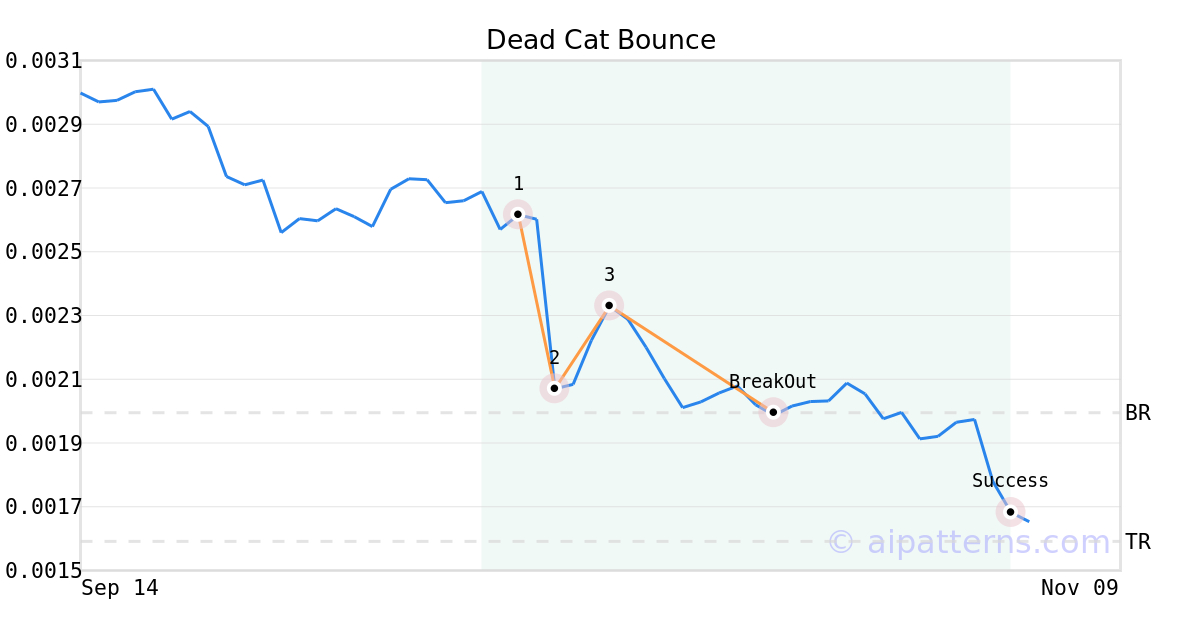Viewport: 1200px width, 630px height.
Task: Click the 0.0025 y-axis value
Action: point(43,252)
